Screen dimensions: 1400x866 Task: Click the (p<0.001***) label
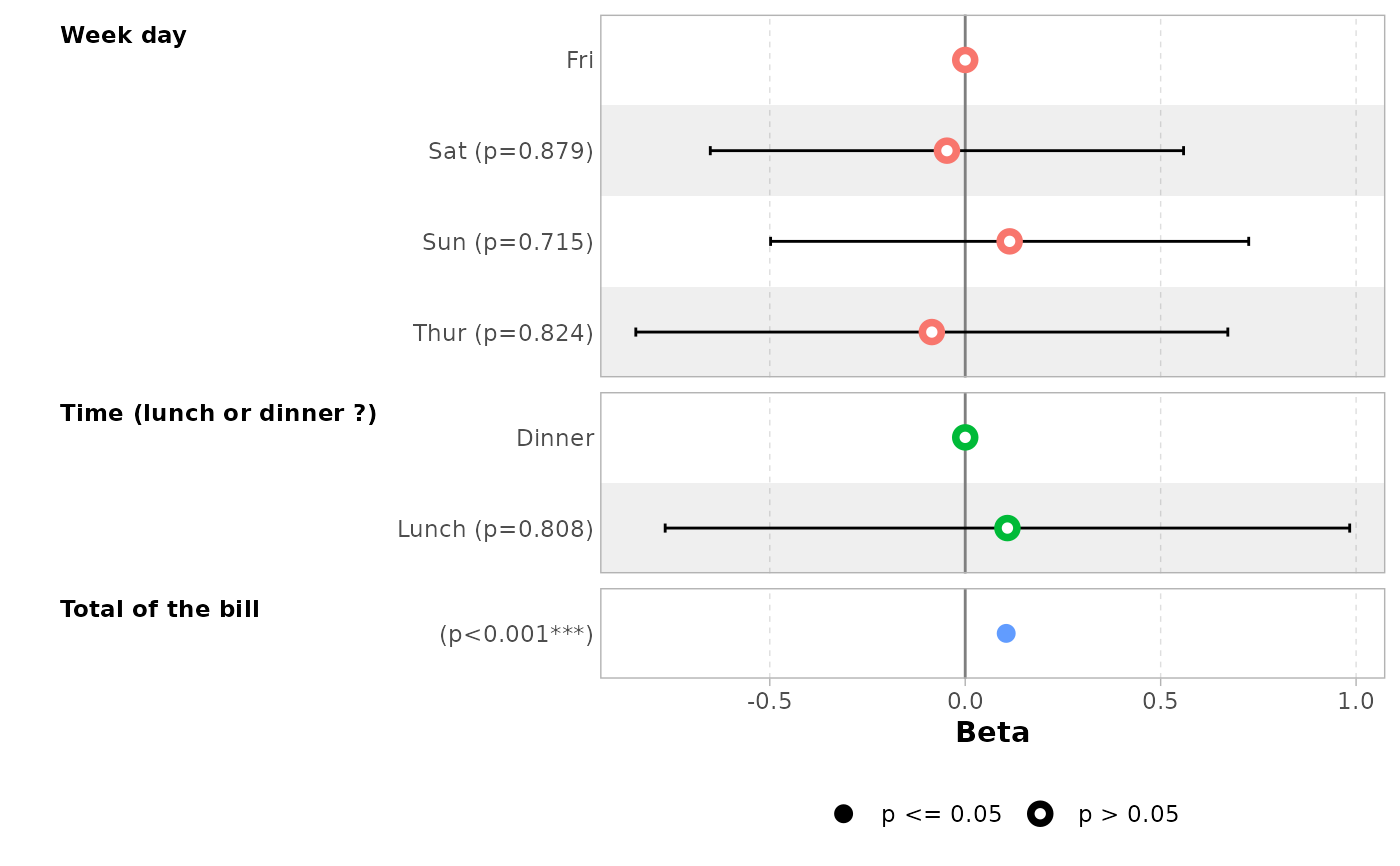tap(516, 635)
